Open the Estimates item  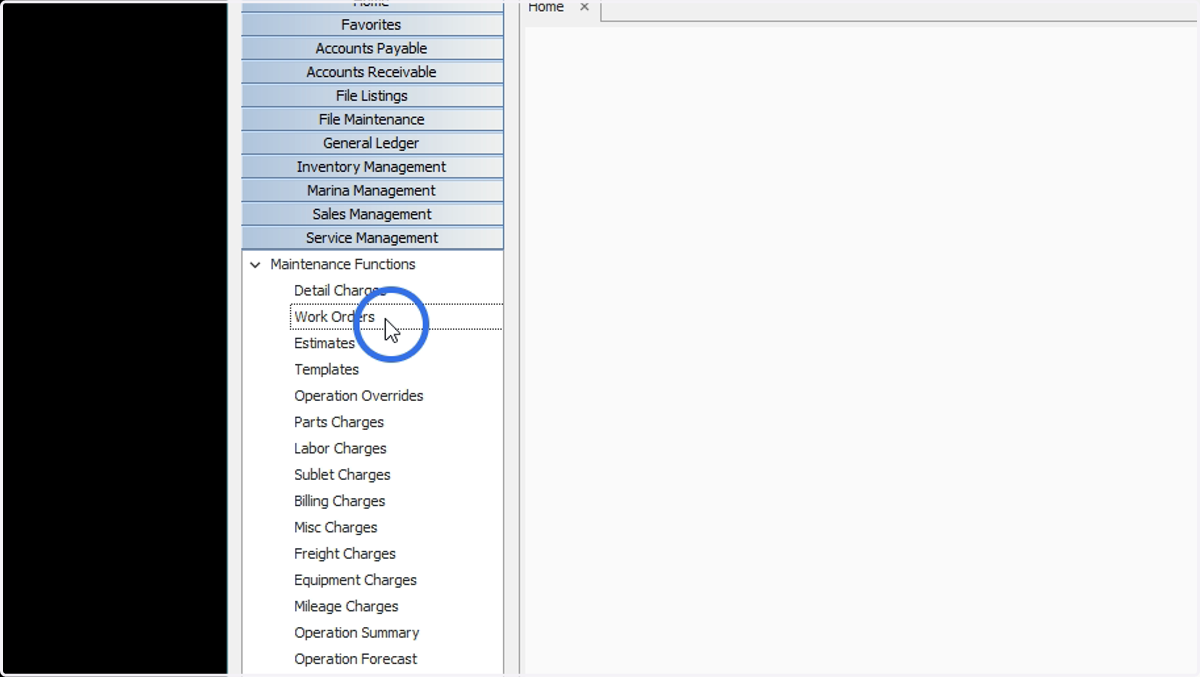[324, 343]
